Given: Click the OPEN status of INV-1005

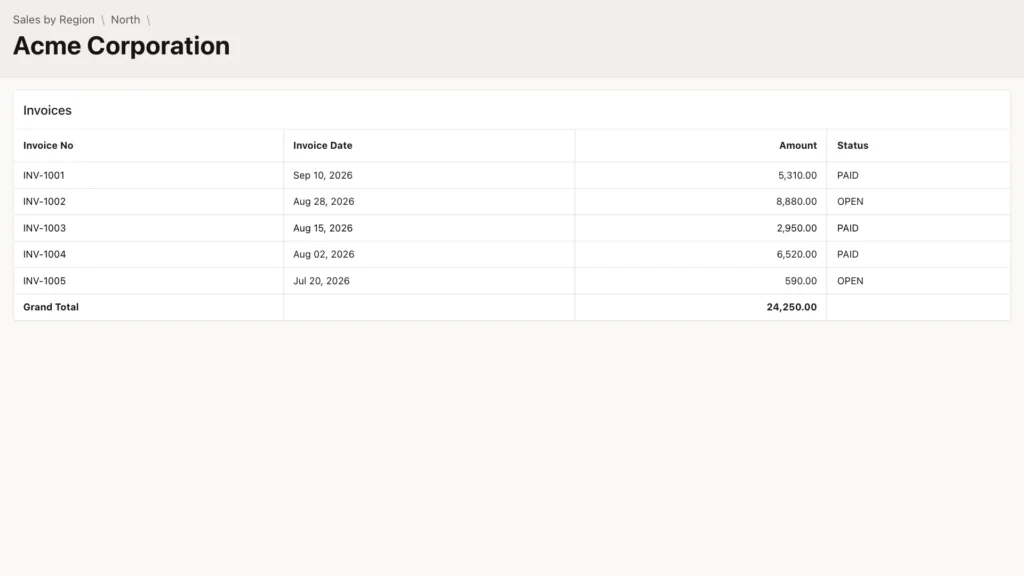Looking at the screenshot, I should tap(850, 281).
